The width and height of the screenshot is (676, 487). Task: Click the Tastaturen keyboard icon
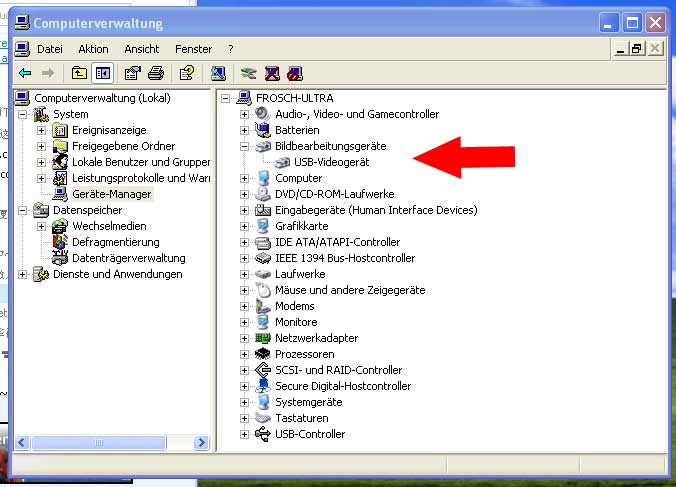(x=263, y=418)
